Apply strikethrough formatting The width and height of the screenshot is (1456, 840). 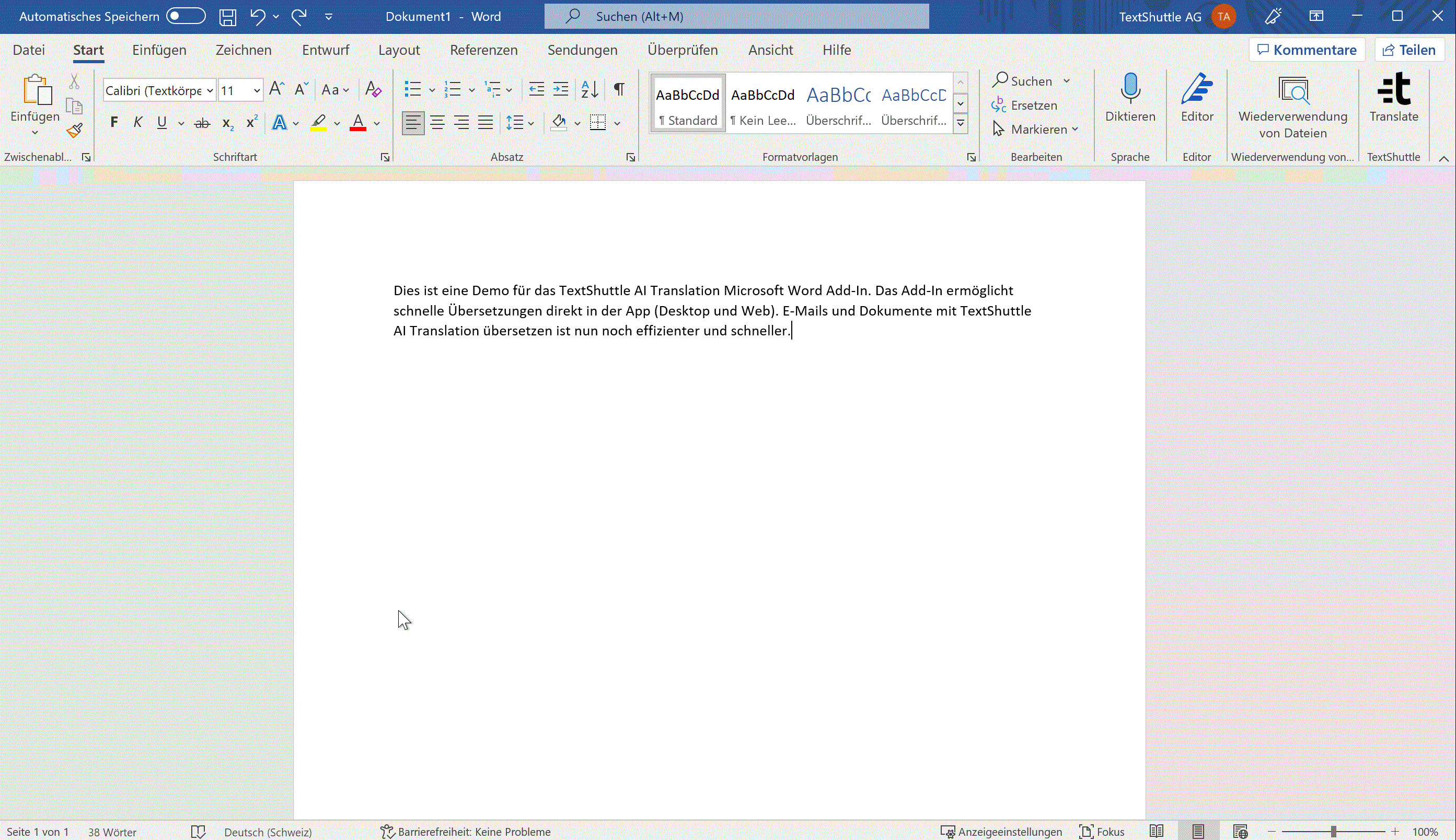[x=202, y=123]
